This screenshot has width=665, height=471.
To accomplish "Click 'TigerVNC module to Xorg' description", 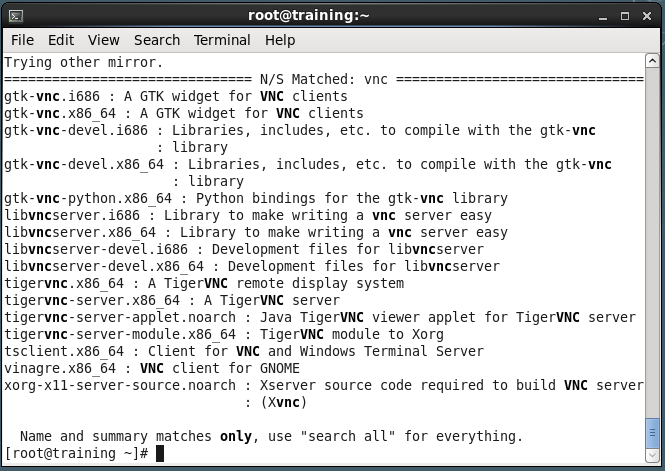I will tap(352, 334).
